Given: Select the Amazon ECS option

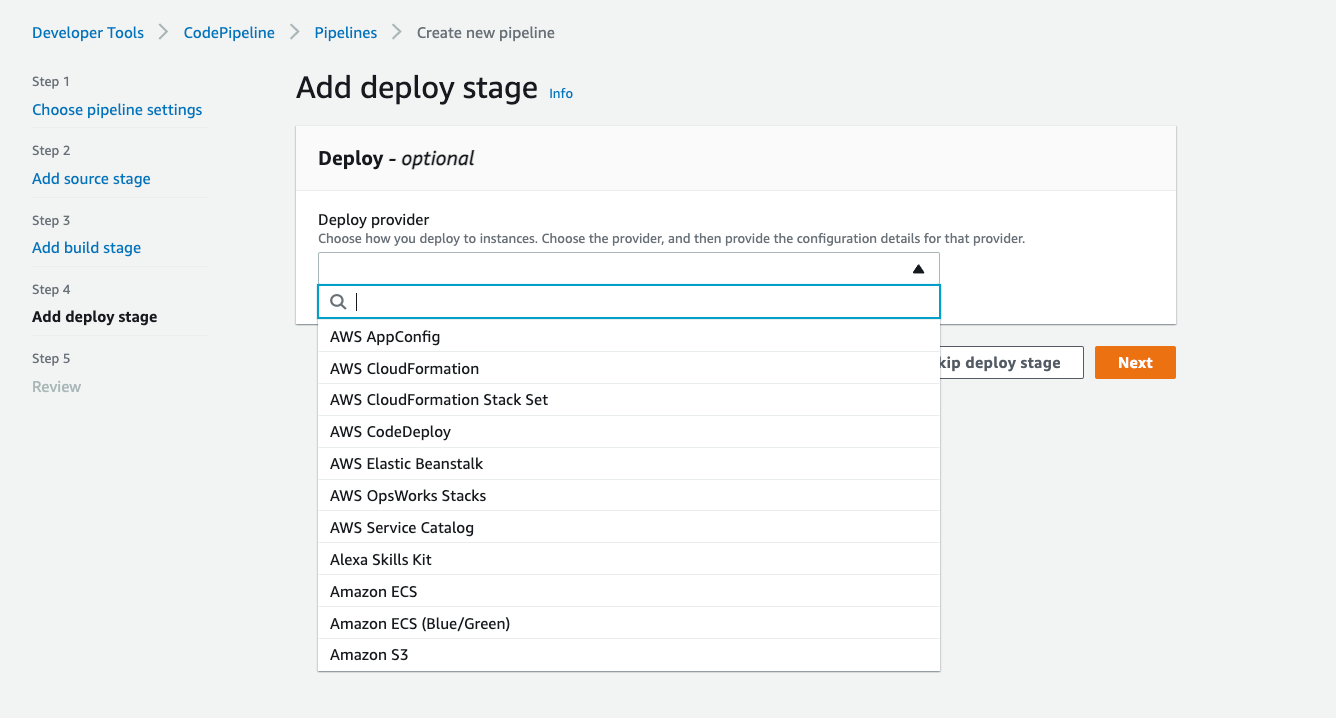Looking at the screenshot, I should pos(629,592).
